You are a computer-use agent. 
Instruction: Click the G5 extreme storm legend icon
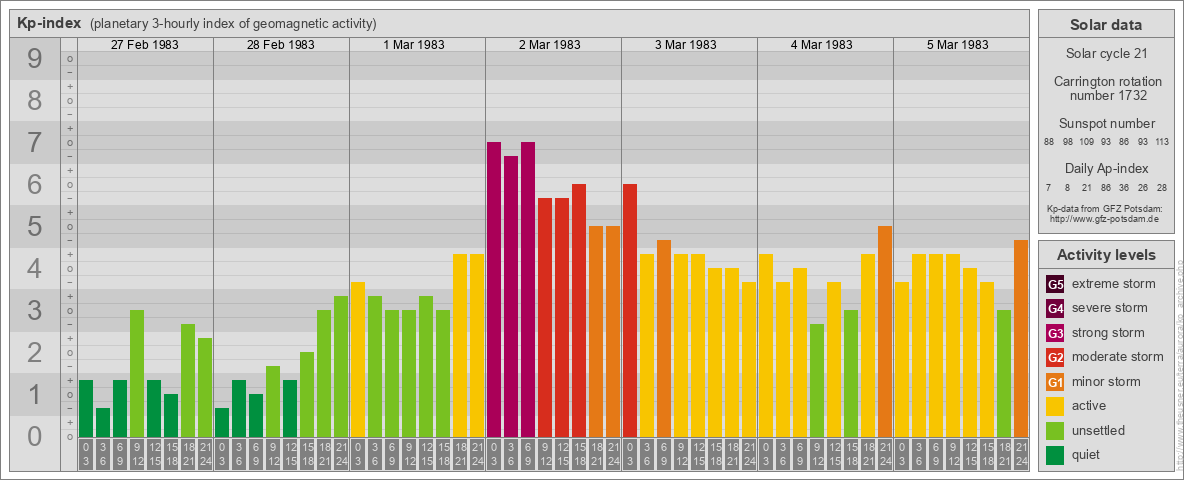(1055, 284)
